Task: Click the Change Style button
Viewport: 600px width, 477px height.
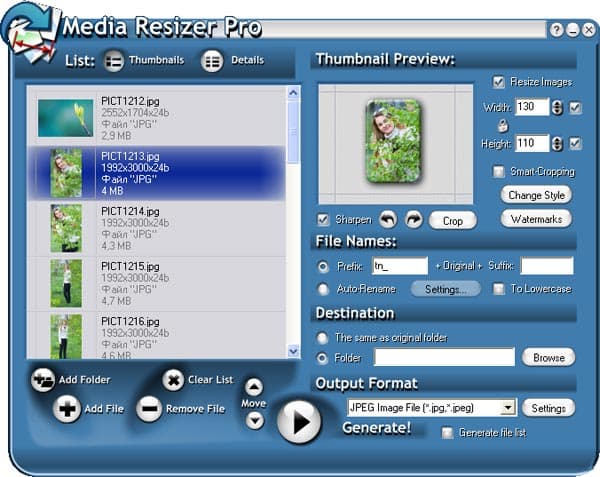Action: [x=536, y=195]
